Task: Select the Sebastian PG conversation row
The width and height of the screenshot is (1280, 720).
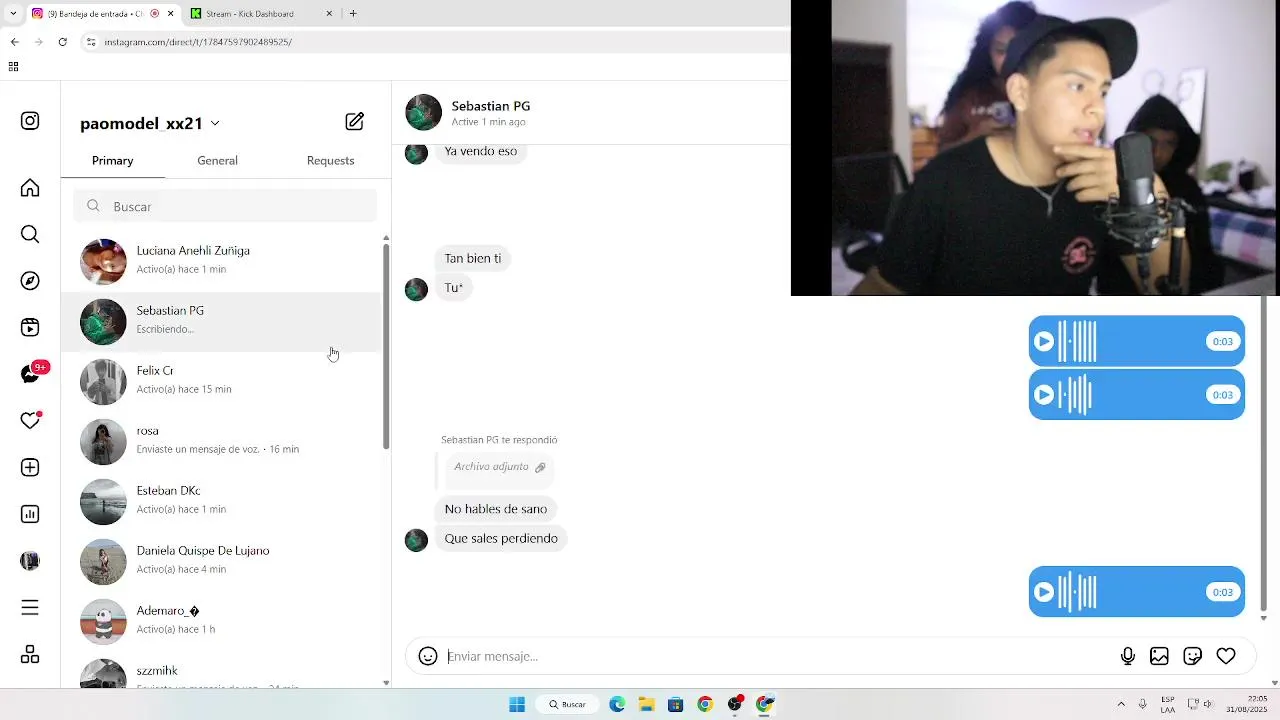Action: click(x=220, y=321)
